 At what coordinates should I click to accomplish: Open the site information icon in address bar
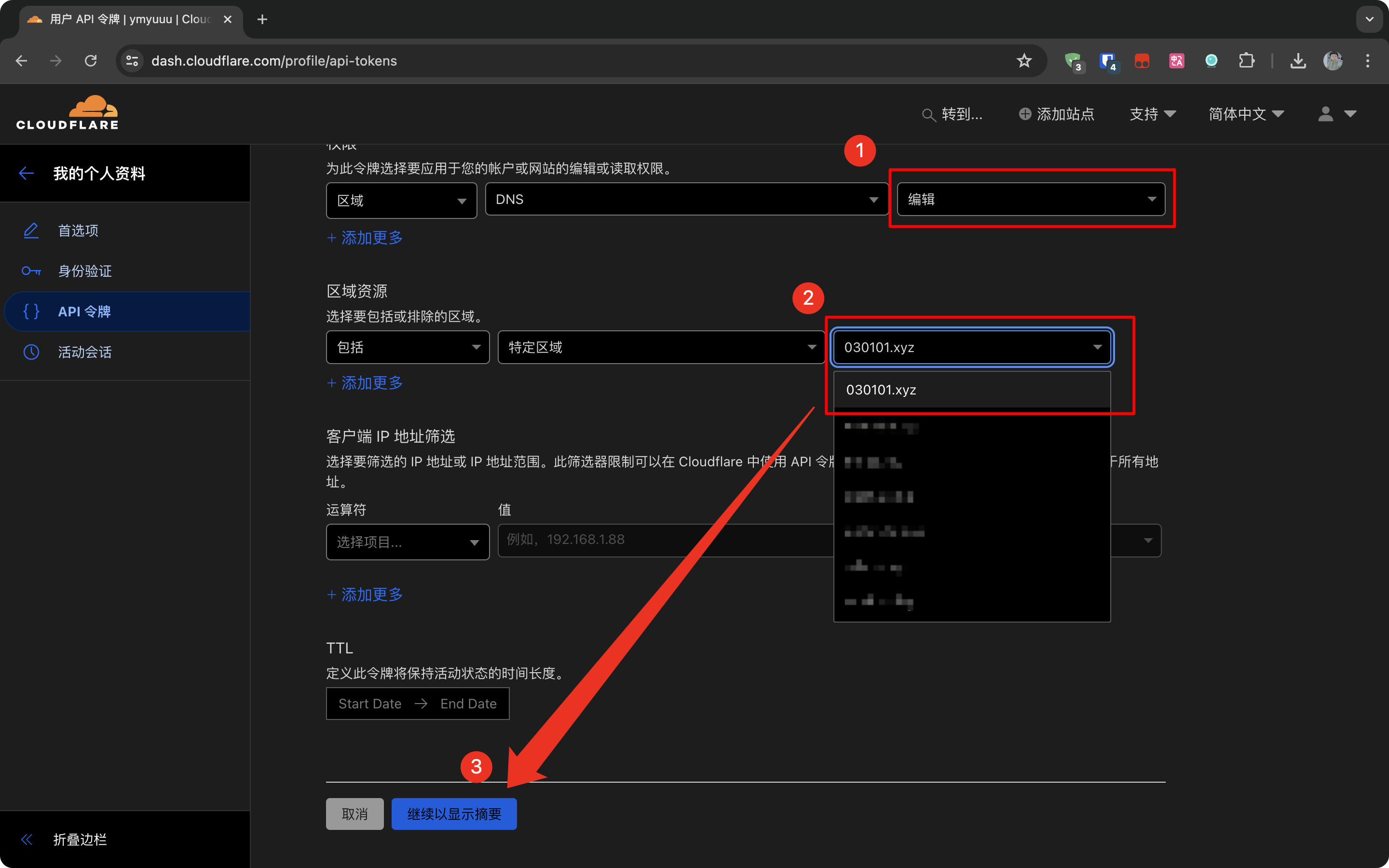click(133, 61)
